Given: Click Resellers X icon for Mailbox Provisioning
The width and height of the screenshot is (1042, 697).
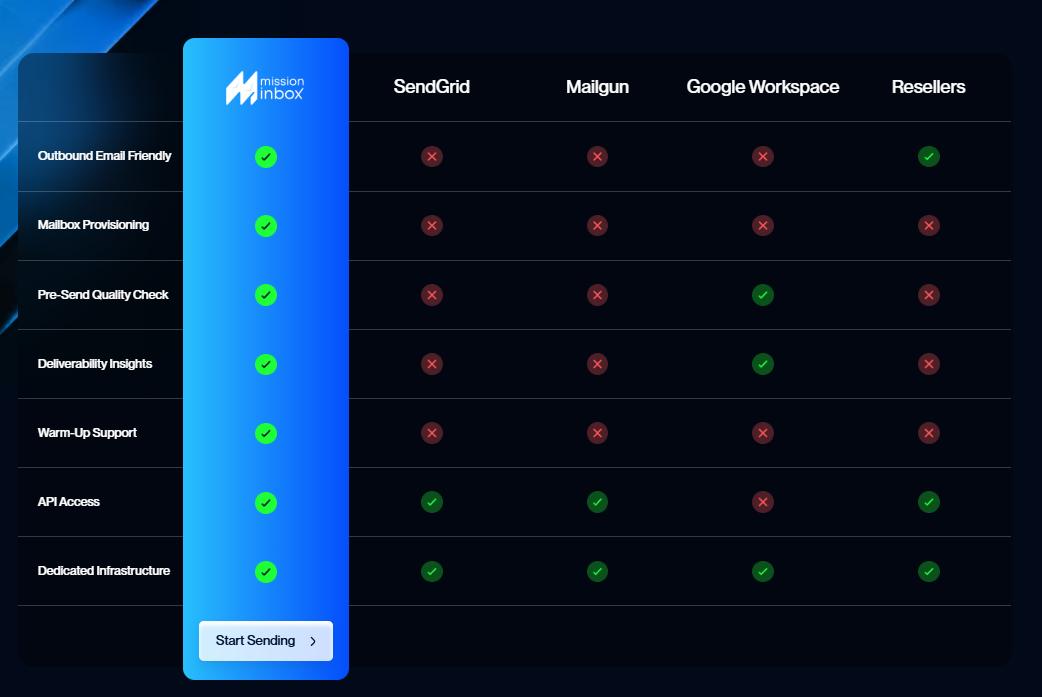Looking at the screenshot, I should tap(929, 226).
